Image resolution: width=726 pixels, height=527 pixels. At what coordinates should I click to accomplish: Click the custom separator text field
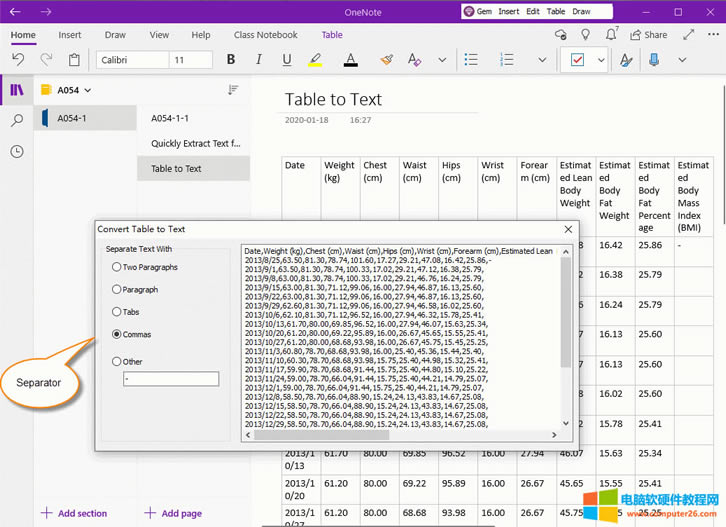170,379
